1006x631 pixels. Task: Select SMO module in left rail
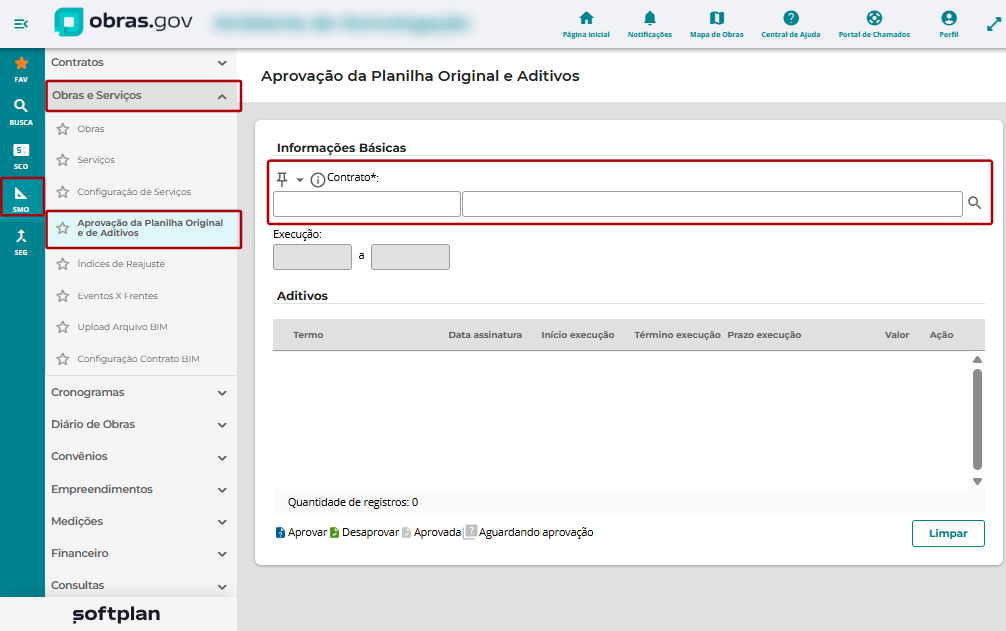click(x=21, y=197)
